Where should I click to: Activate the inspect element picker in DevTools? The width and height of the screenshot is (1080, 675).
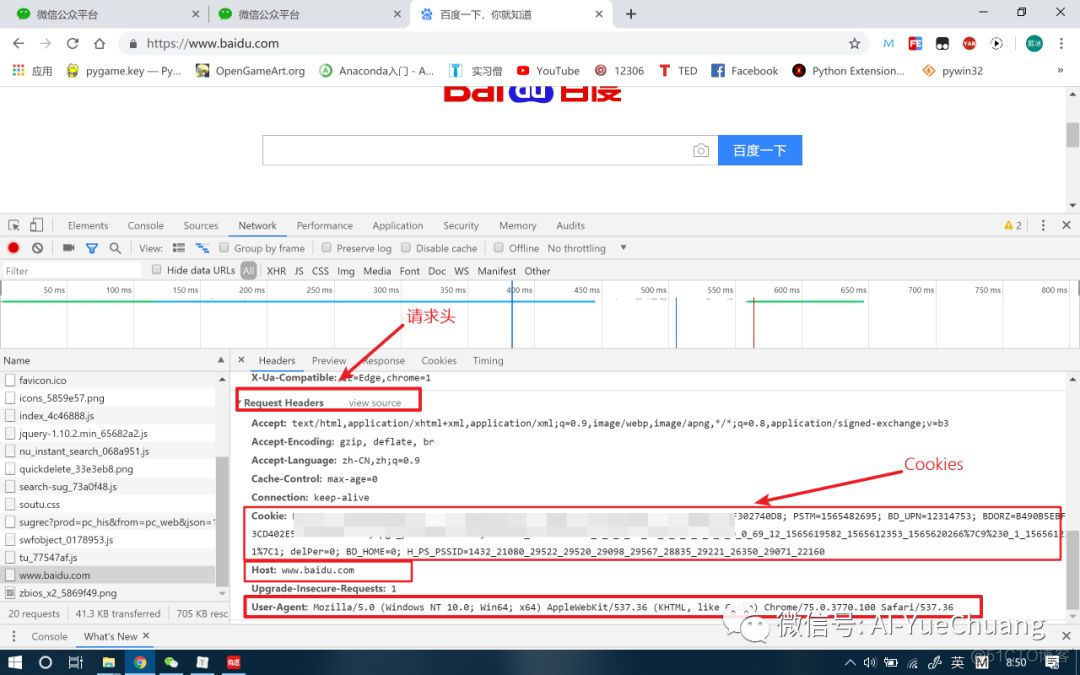point(14,225)
